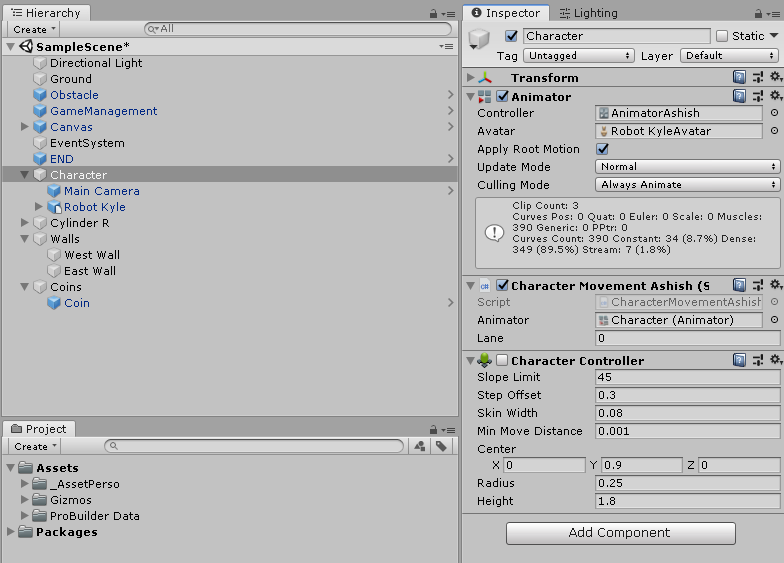Expand the Transform component foldout

[x=470, y=78]
